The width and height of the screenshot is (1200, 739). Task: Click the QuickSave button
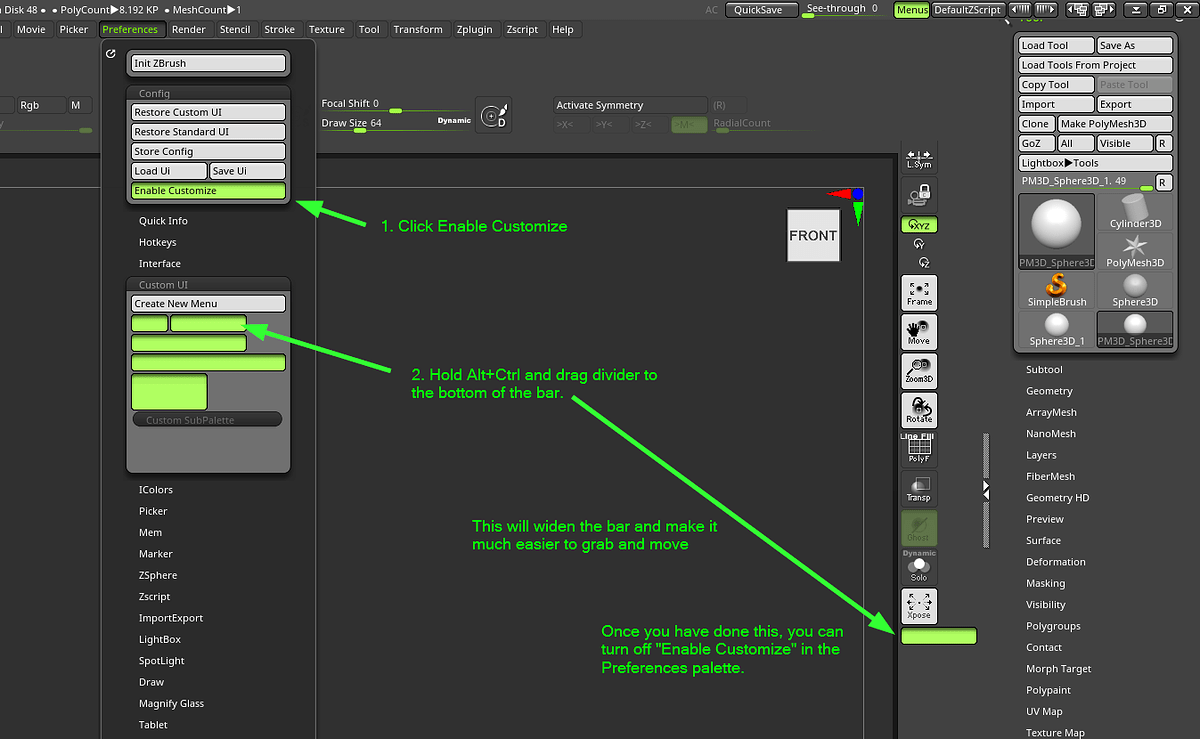tap(762, 10)
